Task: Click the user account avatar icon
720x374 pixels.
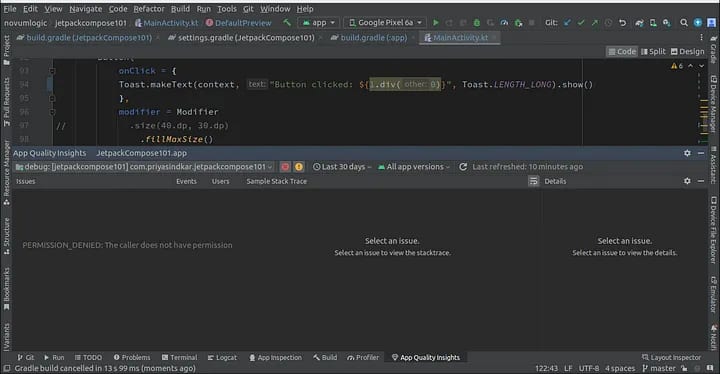Action: 712,23
